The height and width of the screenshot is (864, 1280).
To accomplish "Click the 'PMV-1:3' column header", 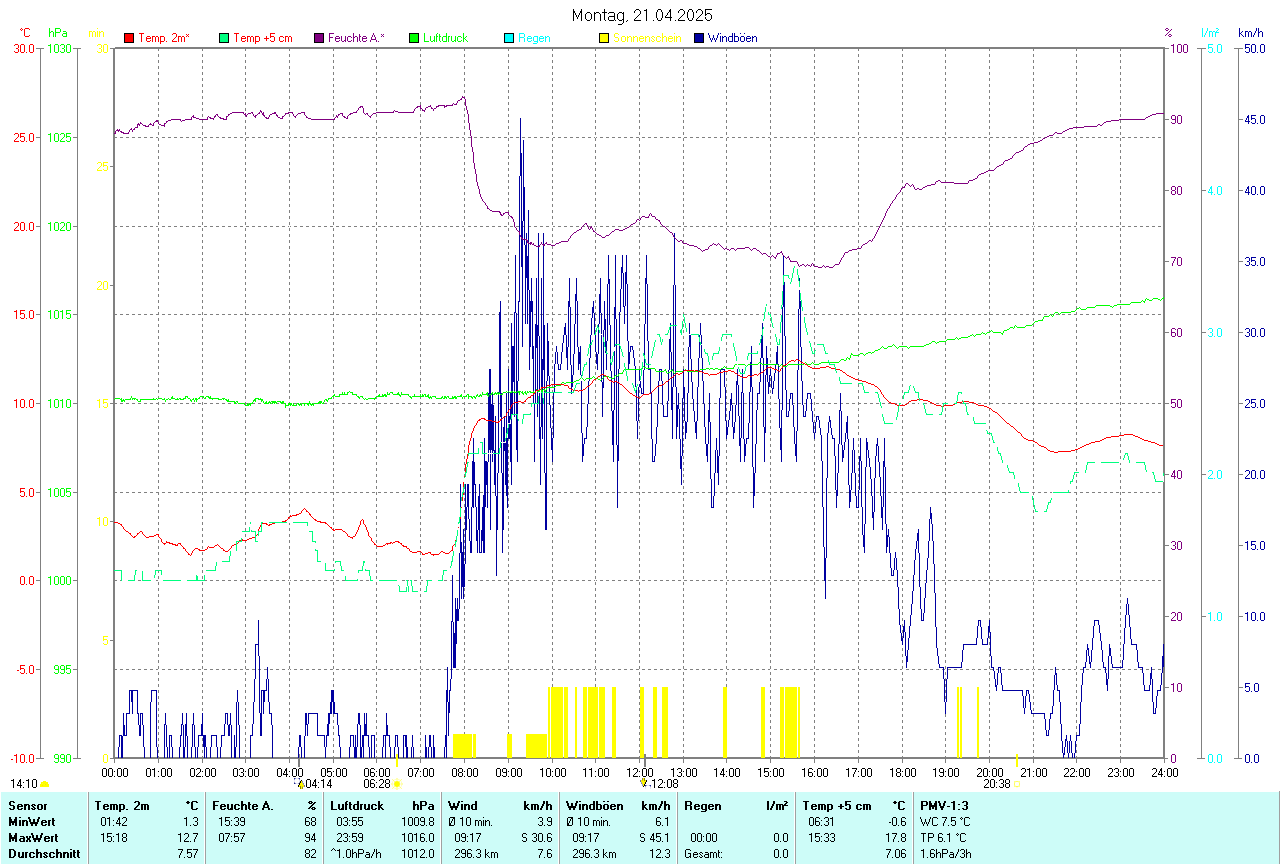I will (x=945, y=805).
